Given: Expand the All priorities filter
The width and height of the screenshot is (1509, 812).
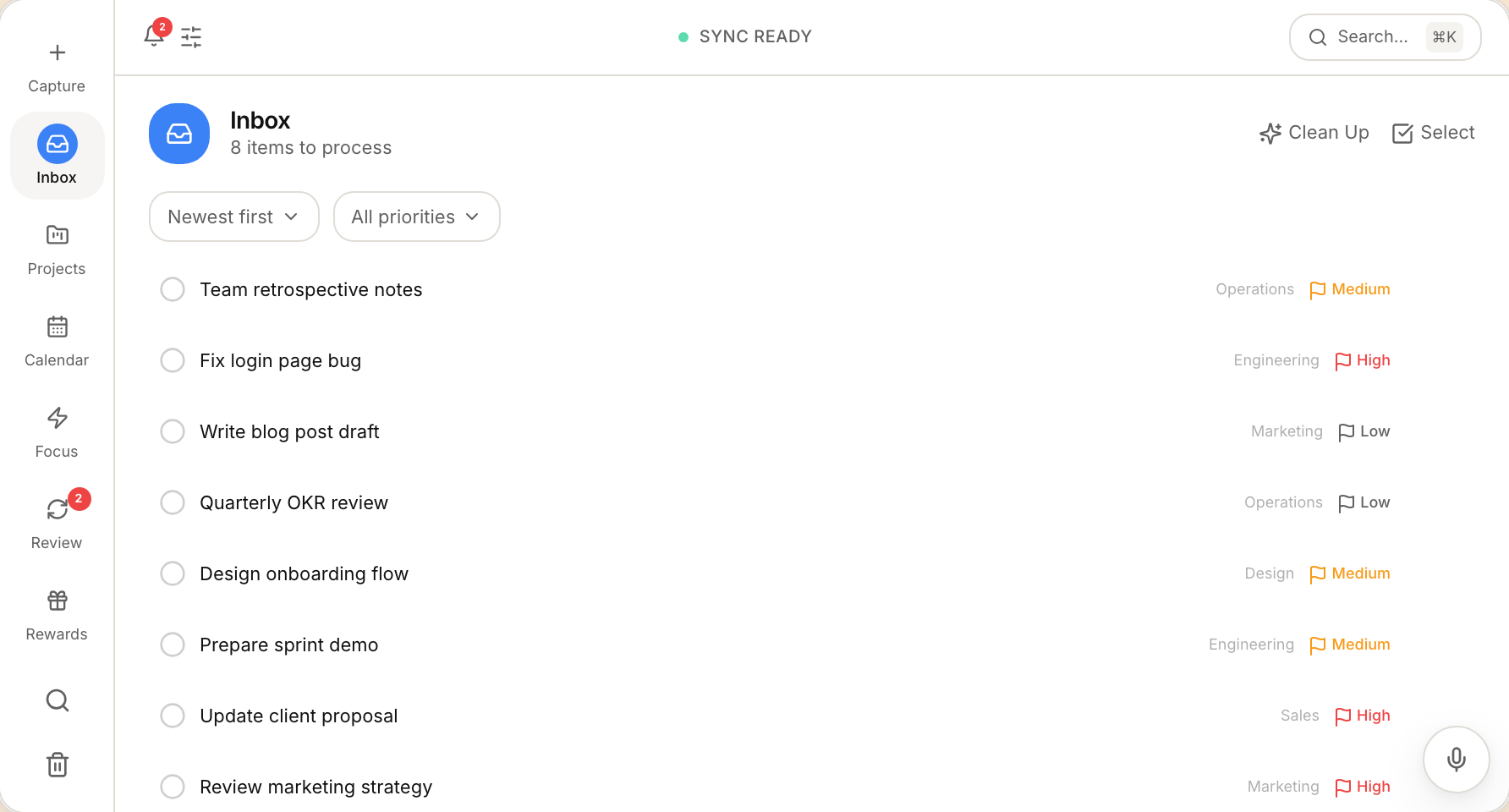Looking at the screenshot, I should point(416,217).
